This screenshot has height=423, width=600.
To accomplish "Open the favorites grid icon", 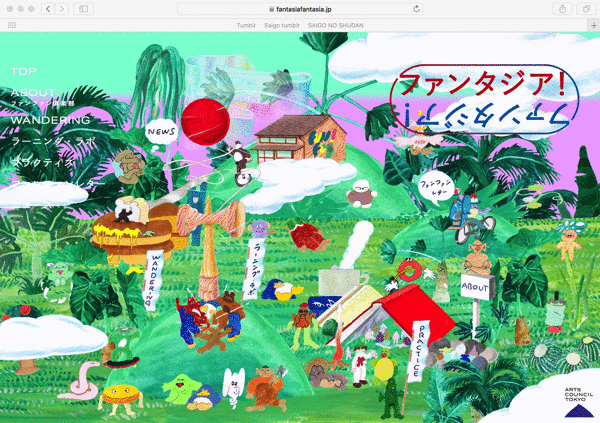I will pyautogui.click(x=12, y=25).
